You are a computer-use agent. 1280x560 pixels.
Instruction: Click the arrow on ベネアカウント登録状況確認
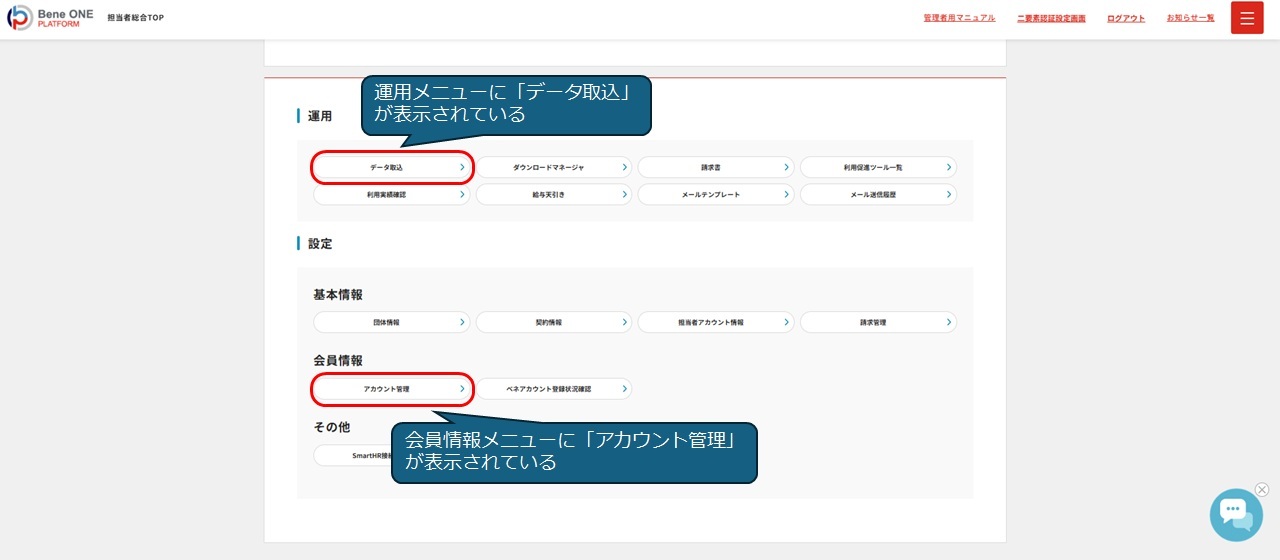[624, 388]
